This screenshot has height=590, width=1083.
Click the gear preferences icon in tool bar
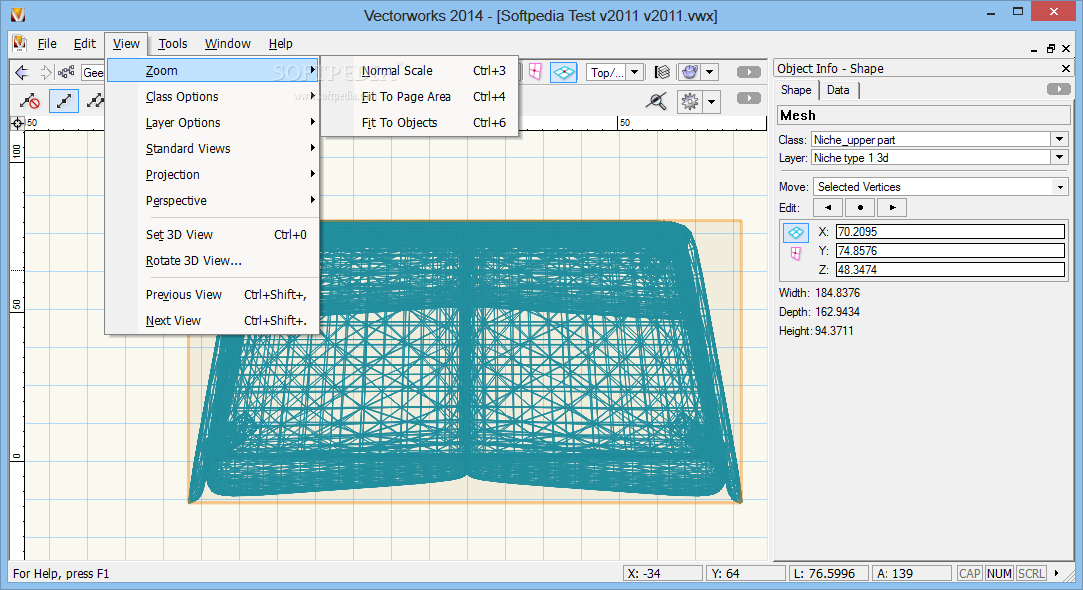pyautogui.click(x=689, y=102)
